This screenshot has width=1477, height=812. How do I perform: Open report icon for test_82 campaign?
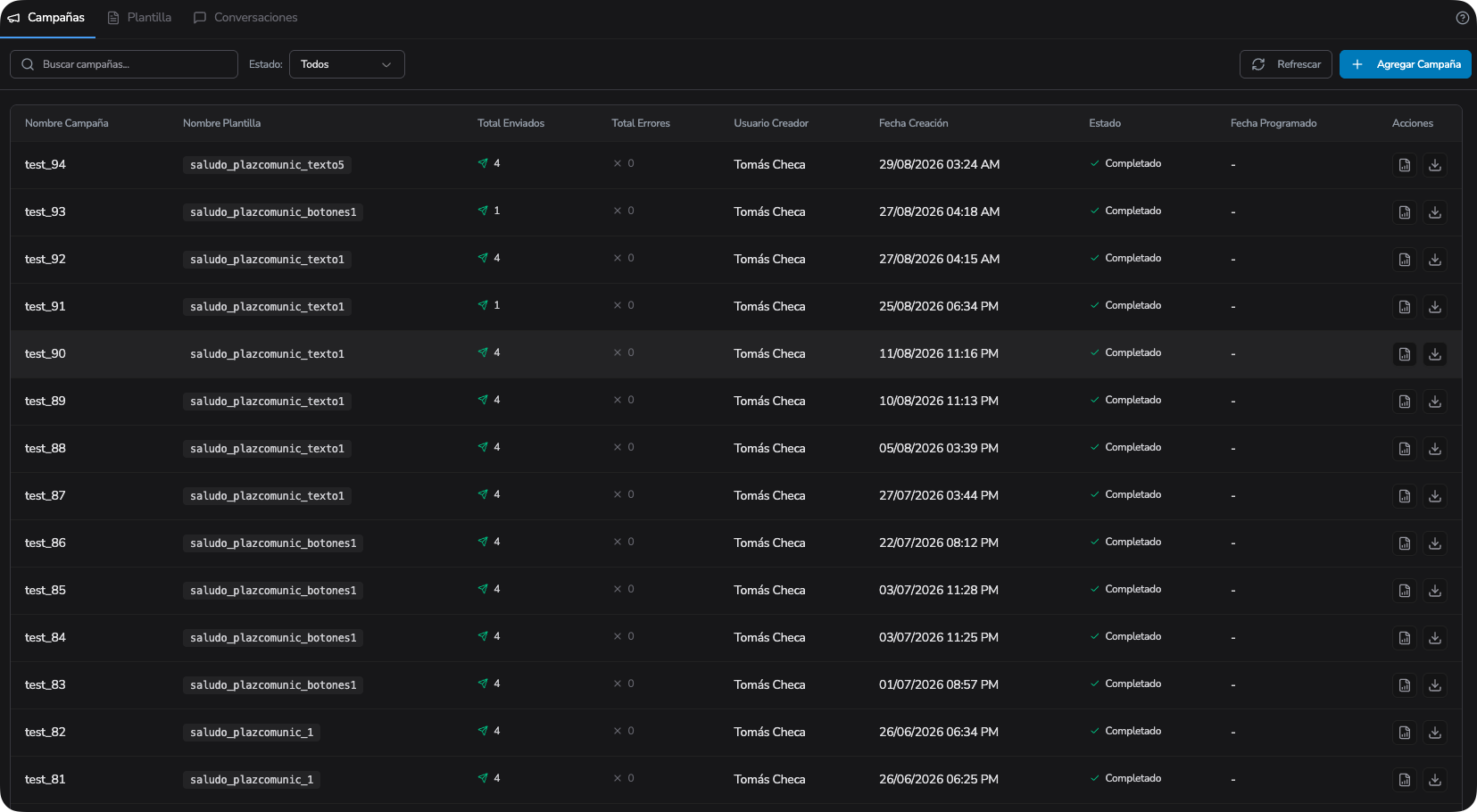pyautogui.click(x=1405, y=733)
